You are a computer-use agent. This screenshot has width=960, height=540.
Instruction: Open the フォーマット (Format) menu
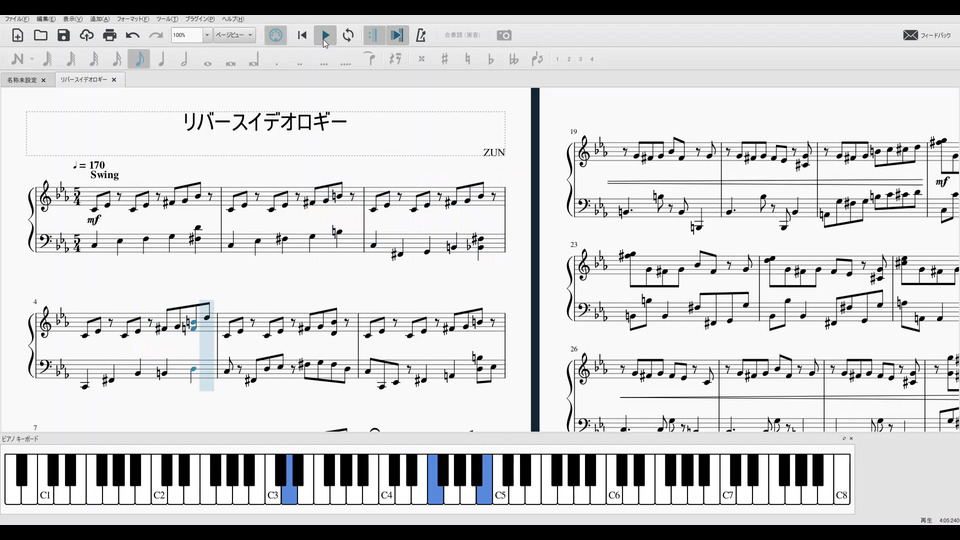click(133, 19)
